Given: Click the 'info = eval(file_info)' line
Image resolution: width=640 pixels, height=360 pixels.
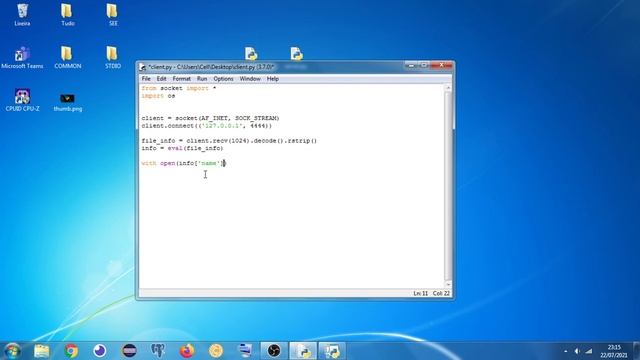Looking at the screenshot, I should coord(182,148).
